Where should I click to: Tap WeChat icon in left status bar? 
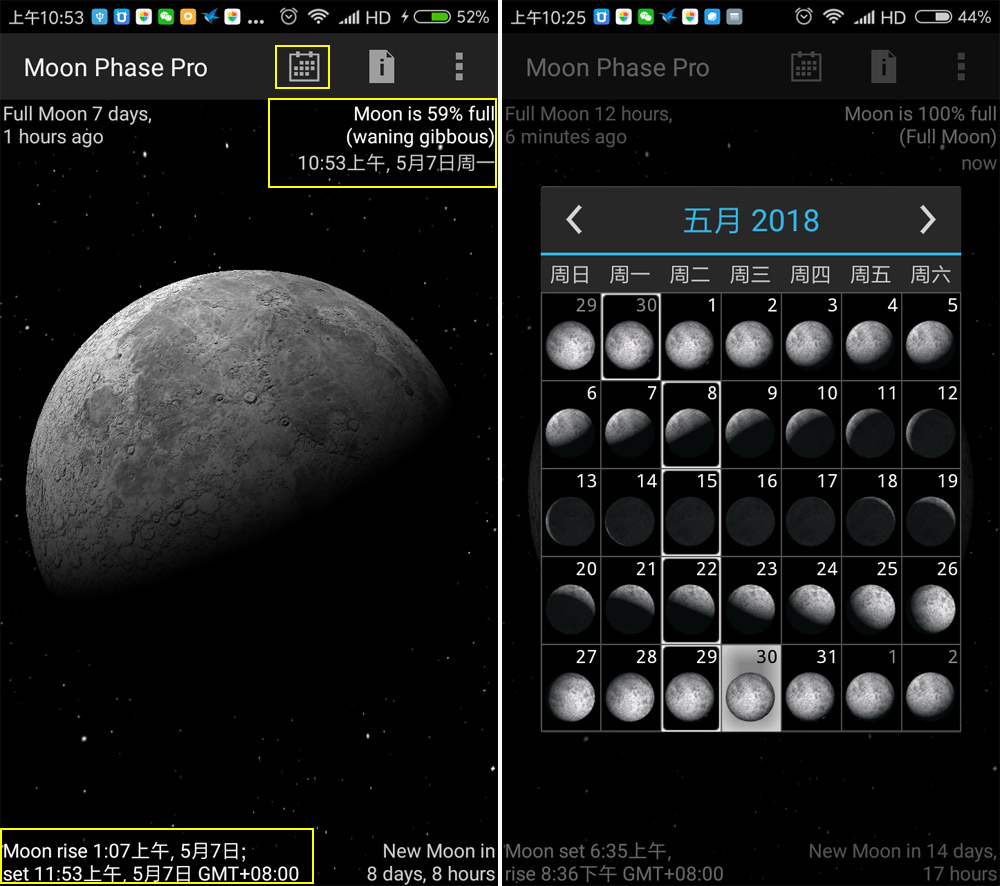click(x=166, y=17)
